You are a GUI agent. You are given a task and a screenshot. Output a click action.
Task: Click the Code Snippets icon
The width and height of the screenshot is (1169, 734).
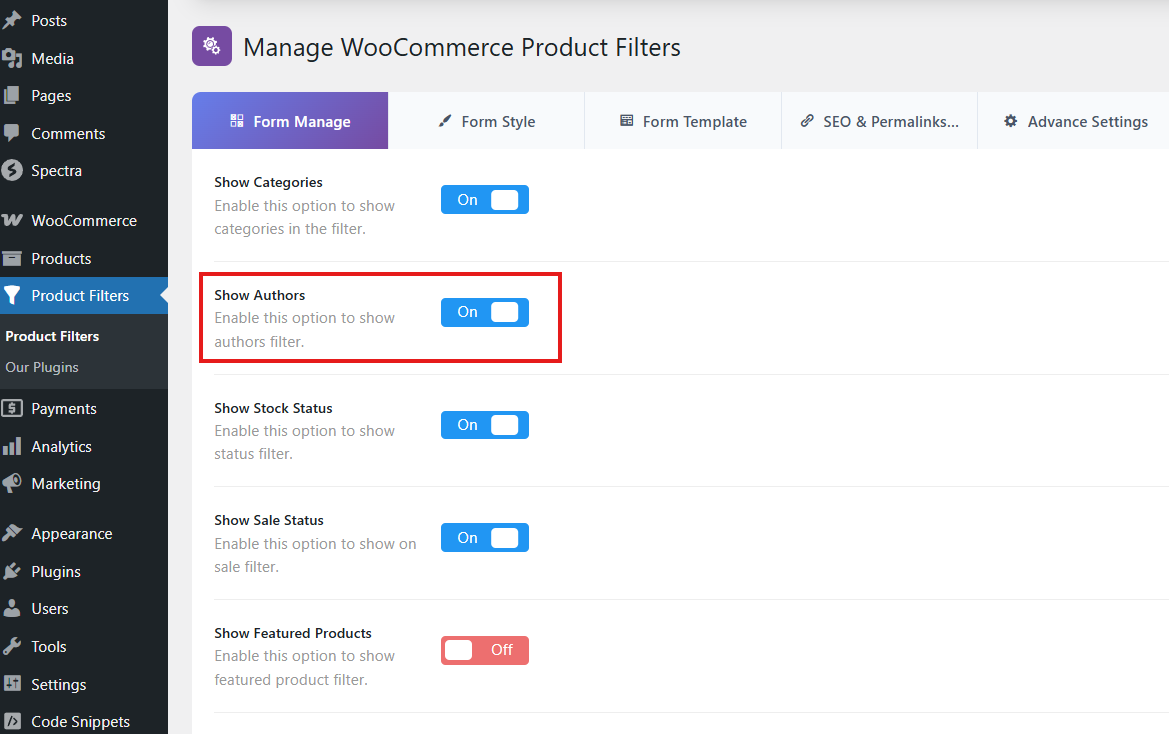(12, 721)
